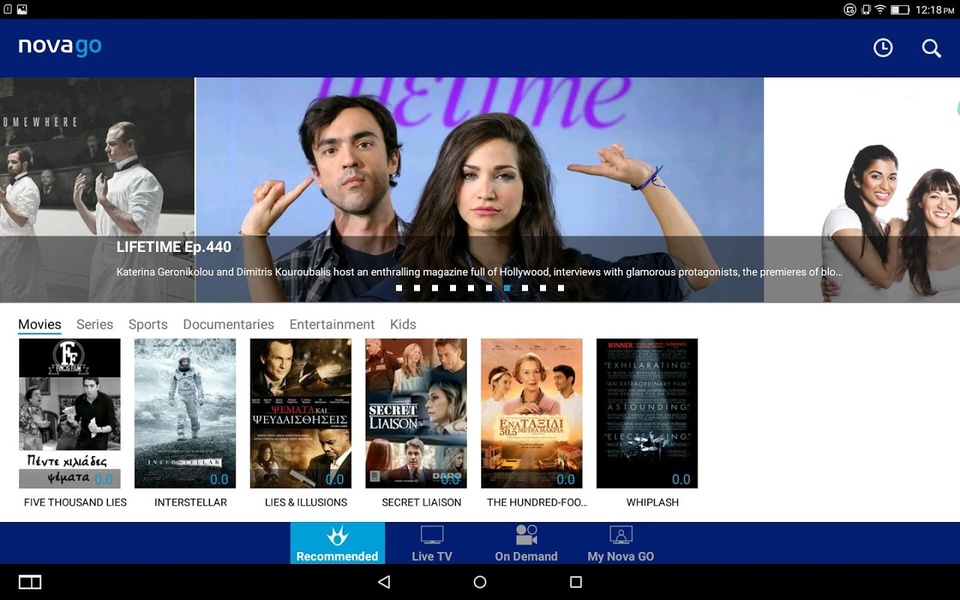Select the Entertainment category
The width and height of the screenshot is (960, 600).
[332, 324]
